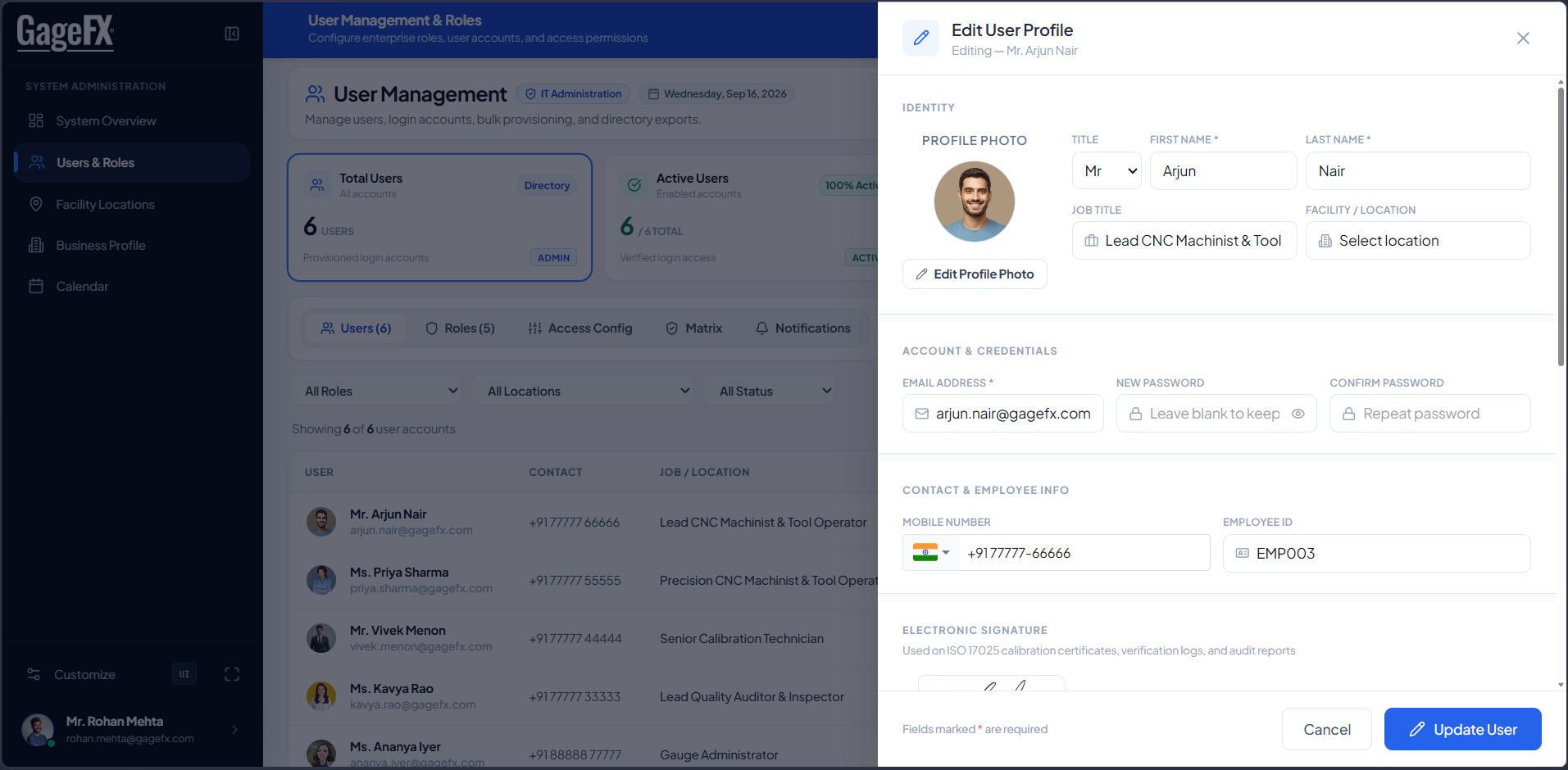Click the UI badge next to Customize
Screen dimensions: 1568x770
click(184, 675)
